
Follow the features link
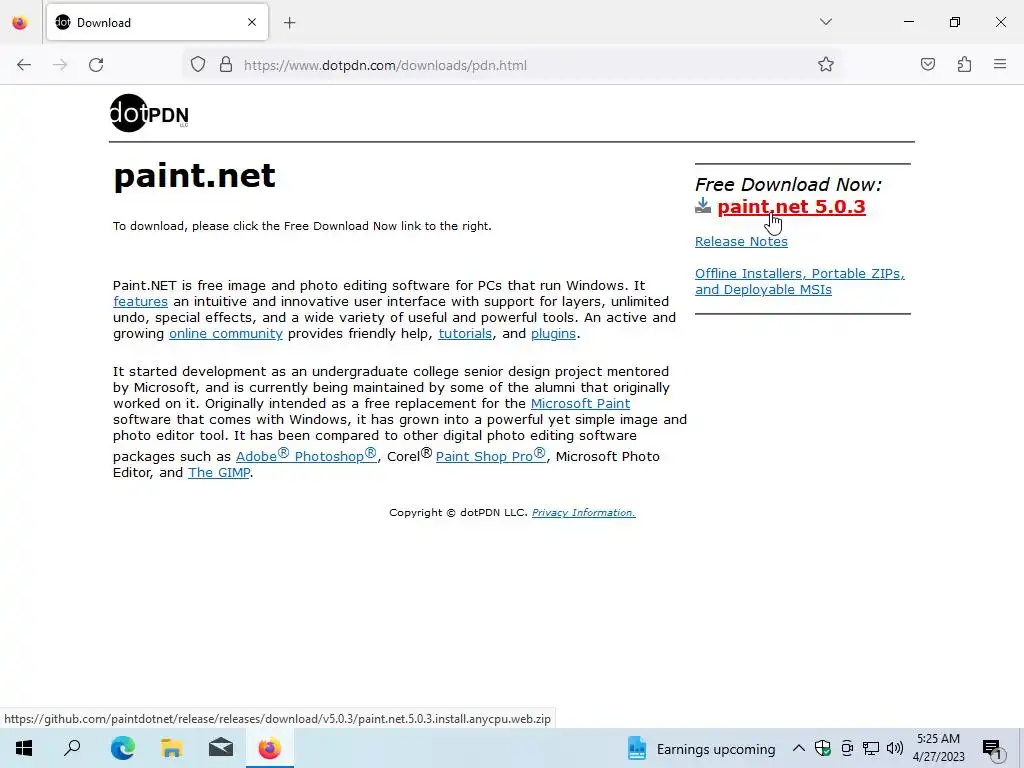pos(140,302)
